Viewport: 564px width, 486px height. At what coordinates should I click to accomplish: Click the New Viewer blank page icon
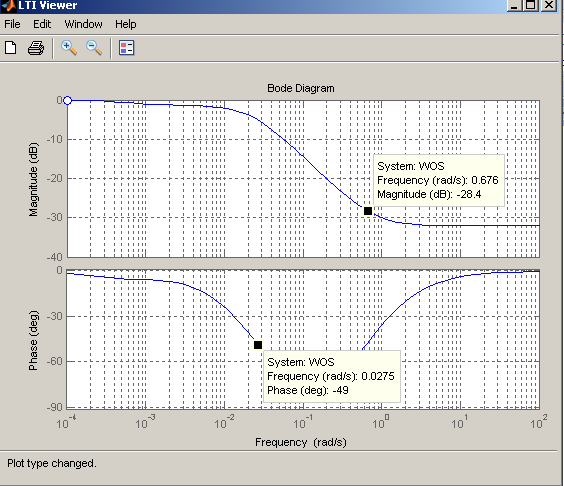coord(11,48)
